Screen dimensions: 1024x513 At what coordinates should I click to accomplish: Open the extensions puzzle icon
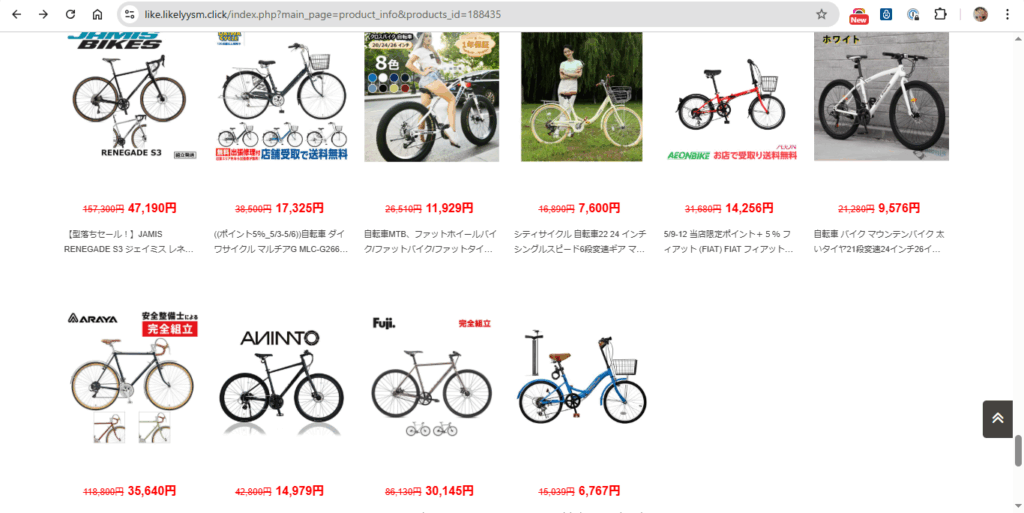[940, 14]
